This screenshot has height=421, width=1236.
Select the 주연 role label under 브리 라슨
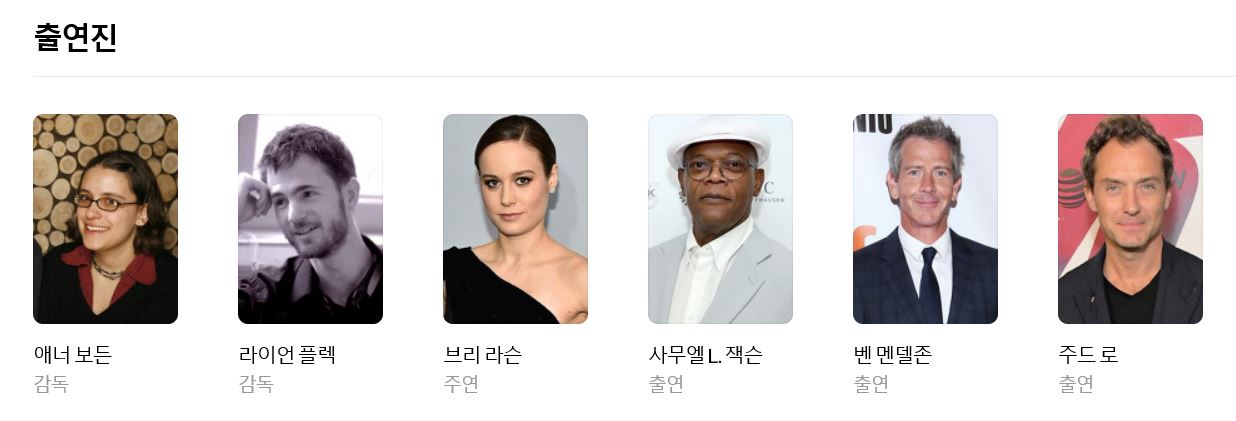[x=461, y=384]
